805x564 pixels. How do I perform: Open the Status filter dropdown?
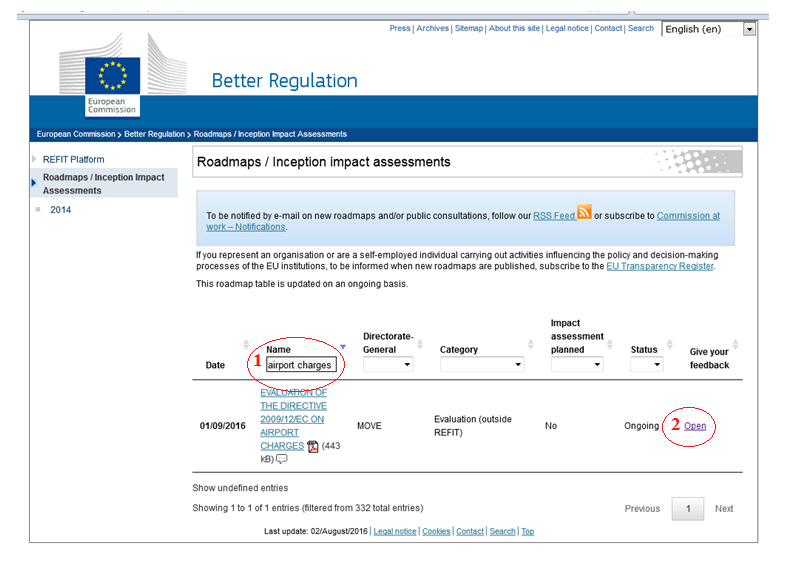(x=646, y=364)
